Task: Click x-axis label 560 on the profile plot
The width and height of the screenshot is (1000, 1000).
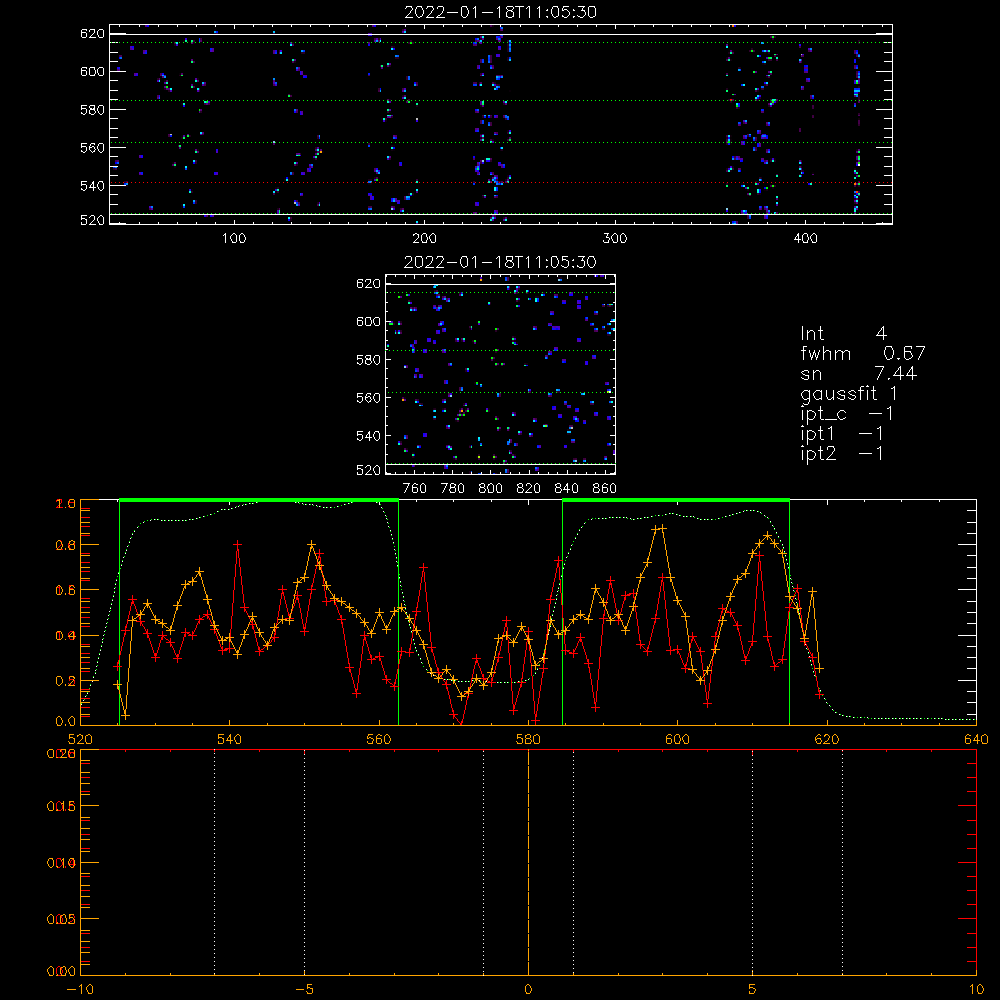Action: 379,739
